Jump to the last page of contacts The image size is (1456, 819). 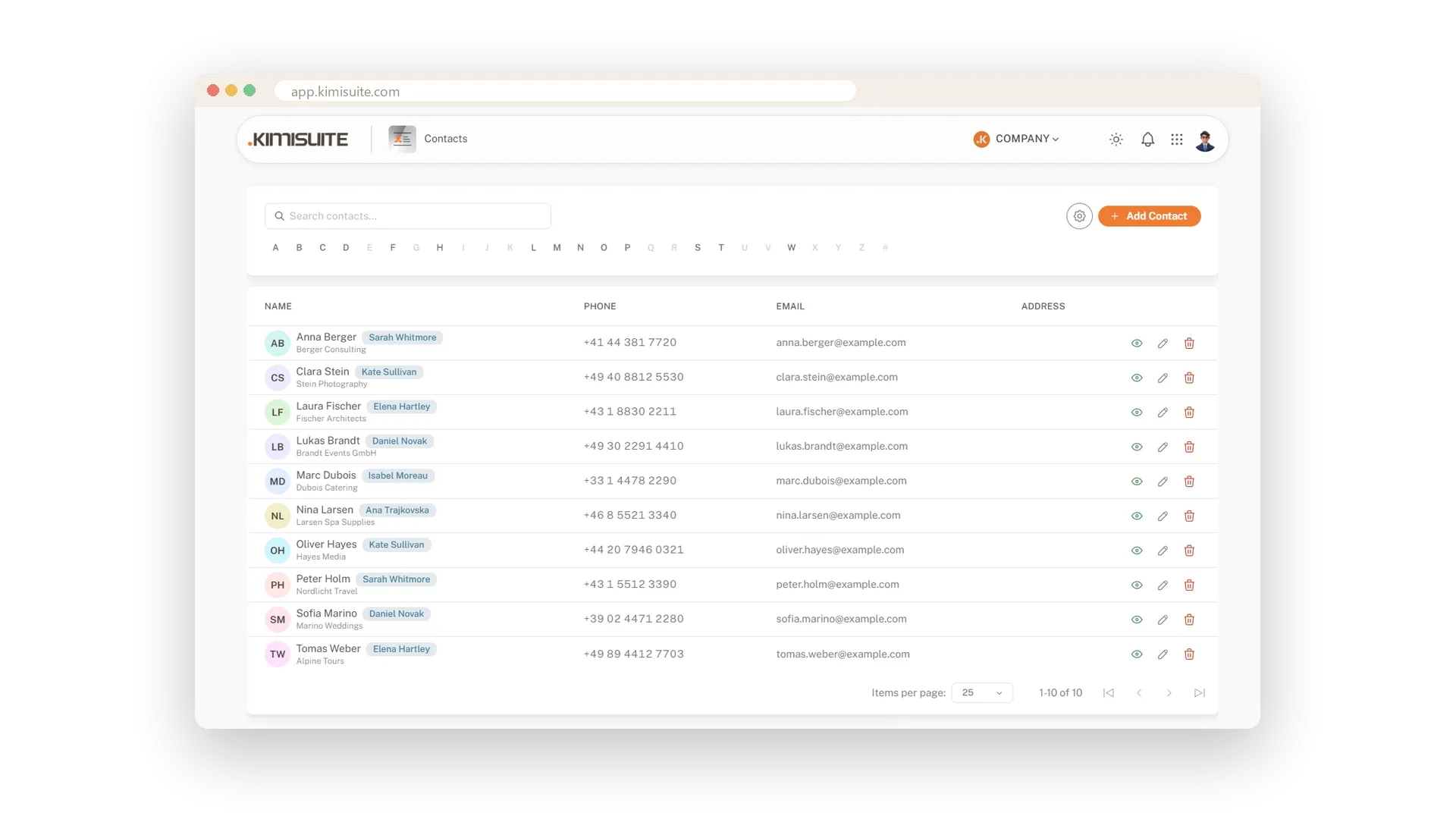pyautogui.click(x=1199, y=692)
